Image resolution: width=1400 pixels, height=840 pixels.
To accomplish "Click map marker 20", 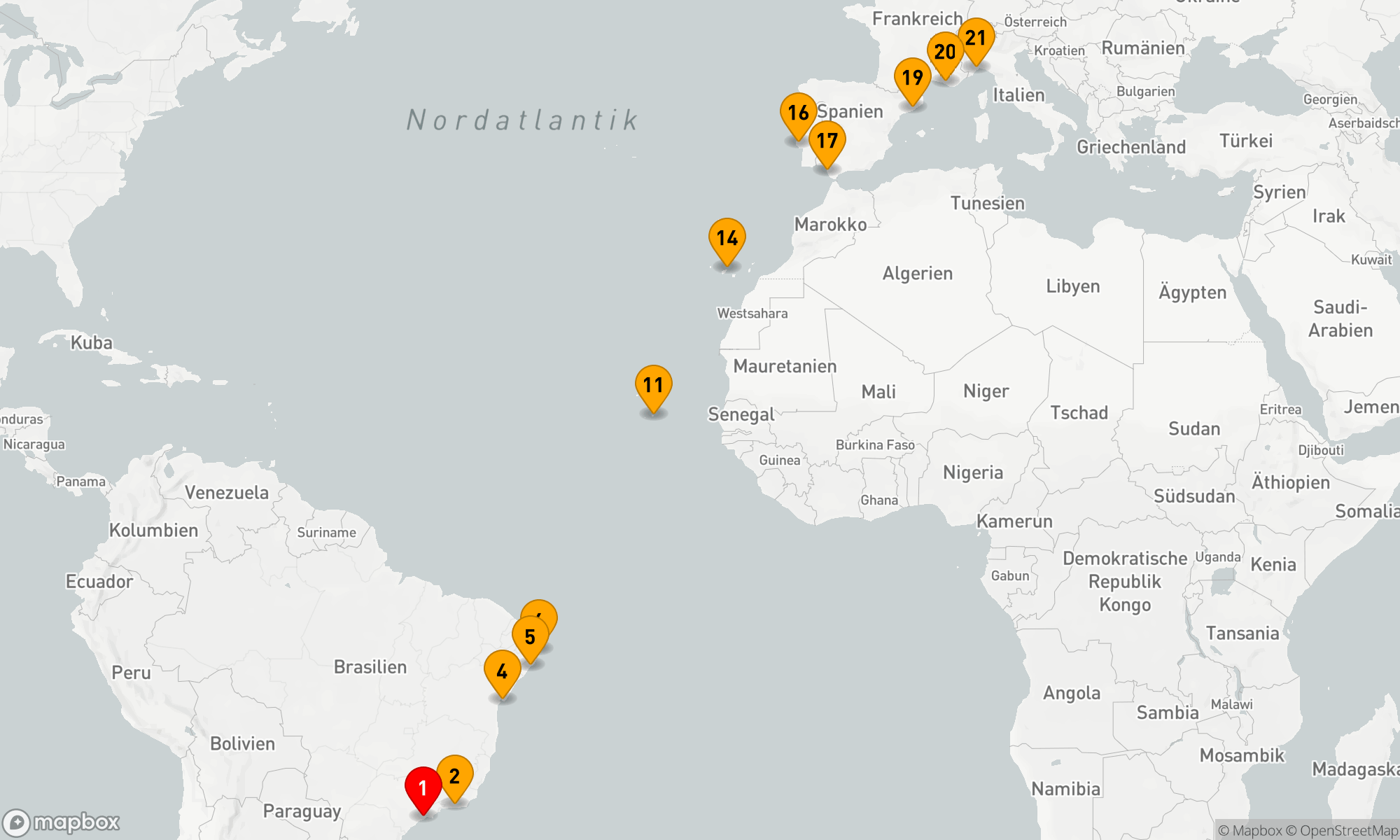I will click(x=944, y=55).
